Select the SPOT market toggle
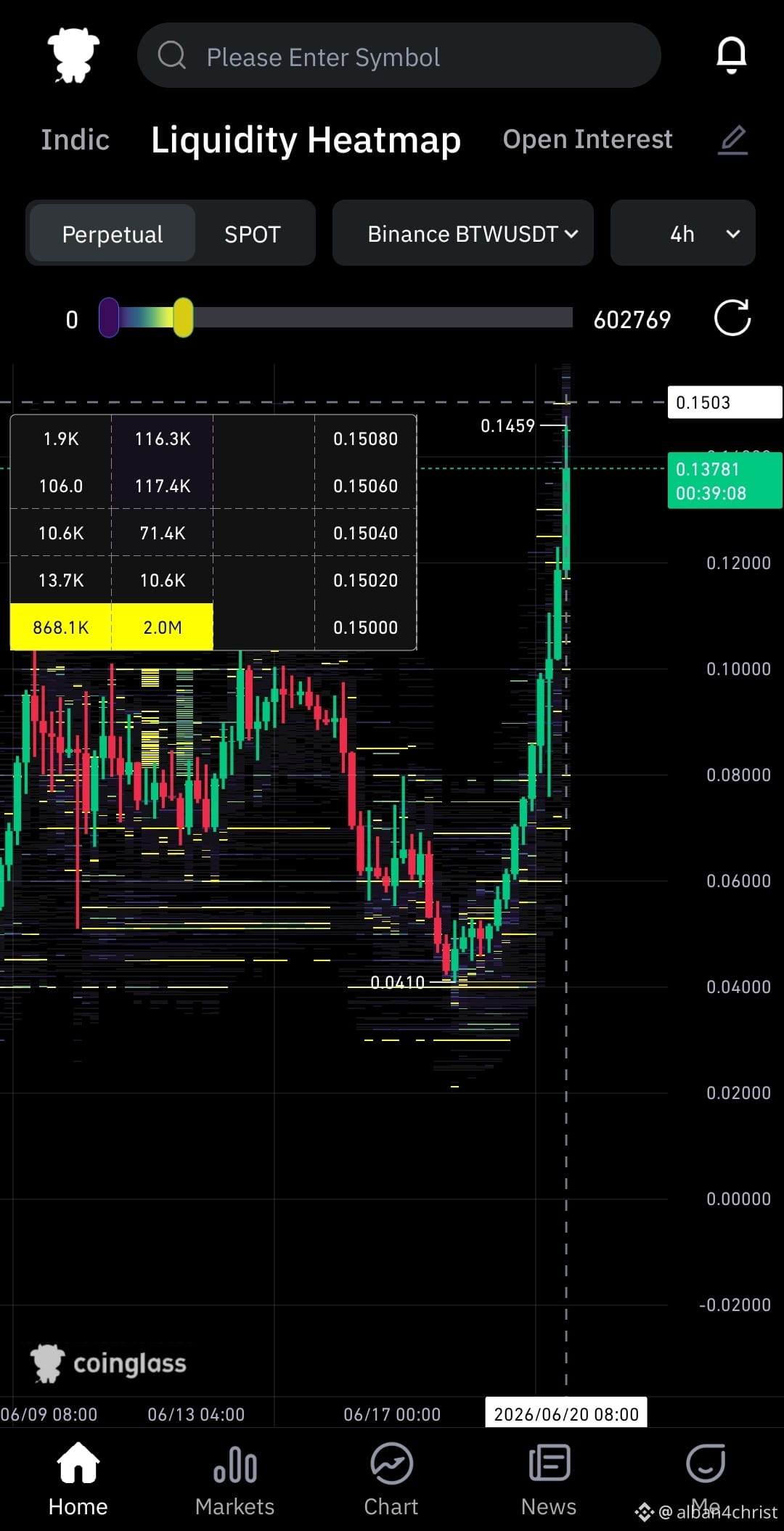Screen dimensions: 784x1531 [x=252, y=234]
